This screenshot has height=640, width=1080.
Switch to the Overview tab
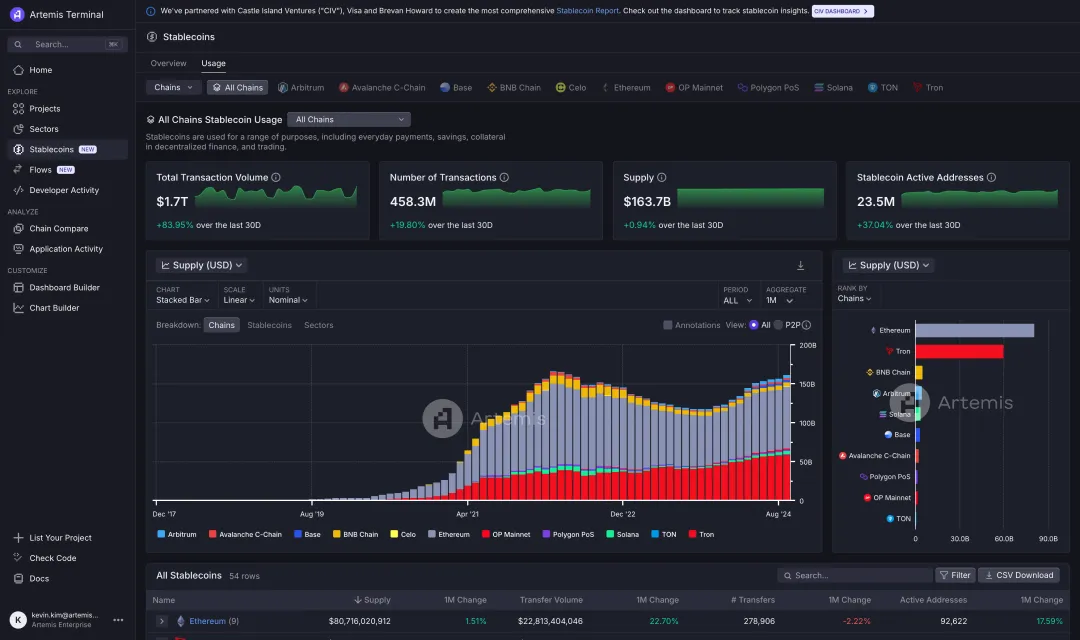[168, 63]
